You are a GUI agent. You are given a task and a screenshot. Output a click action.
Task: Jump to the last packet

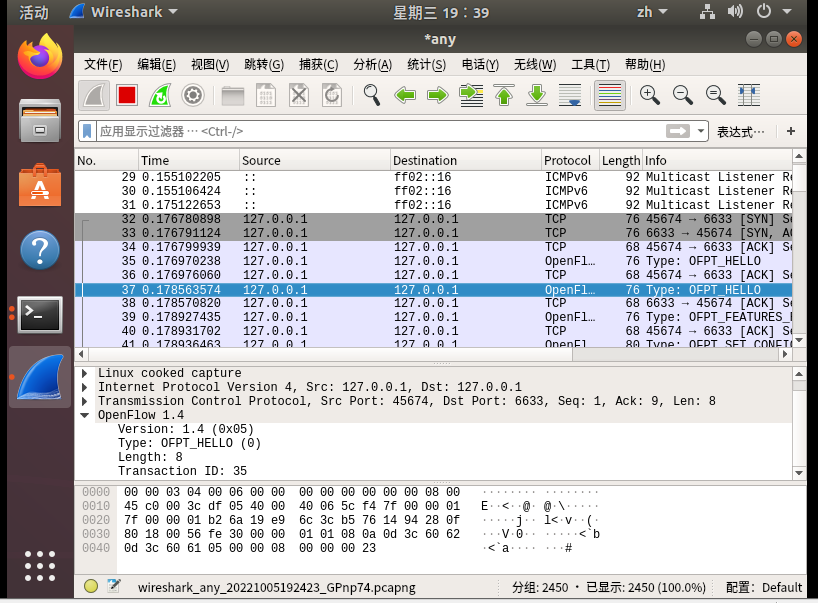click(x=537, y=95)
